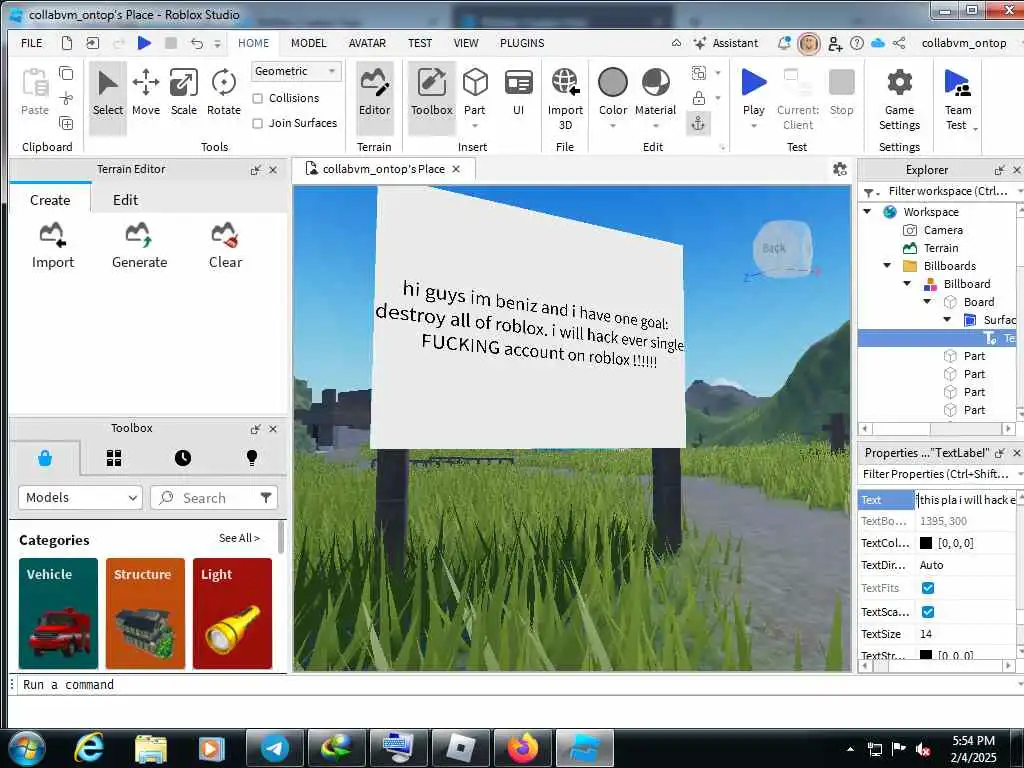The image size is (1024, 768).
Task: Click the Run a command bar
Action: pos(516,684)
